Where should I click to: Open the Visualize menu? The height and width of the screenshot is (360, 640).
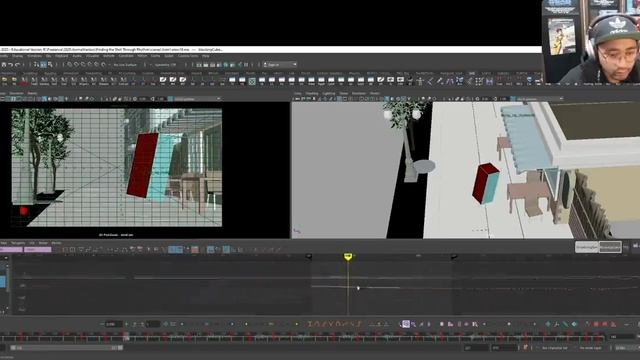point(93,56)
